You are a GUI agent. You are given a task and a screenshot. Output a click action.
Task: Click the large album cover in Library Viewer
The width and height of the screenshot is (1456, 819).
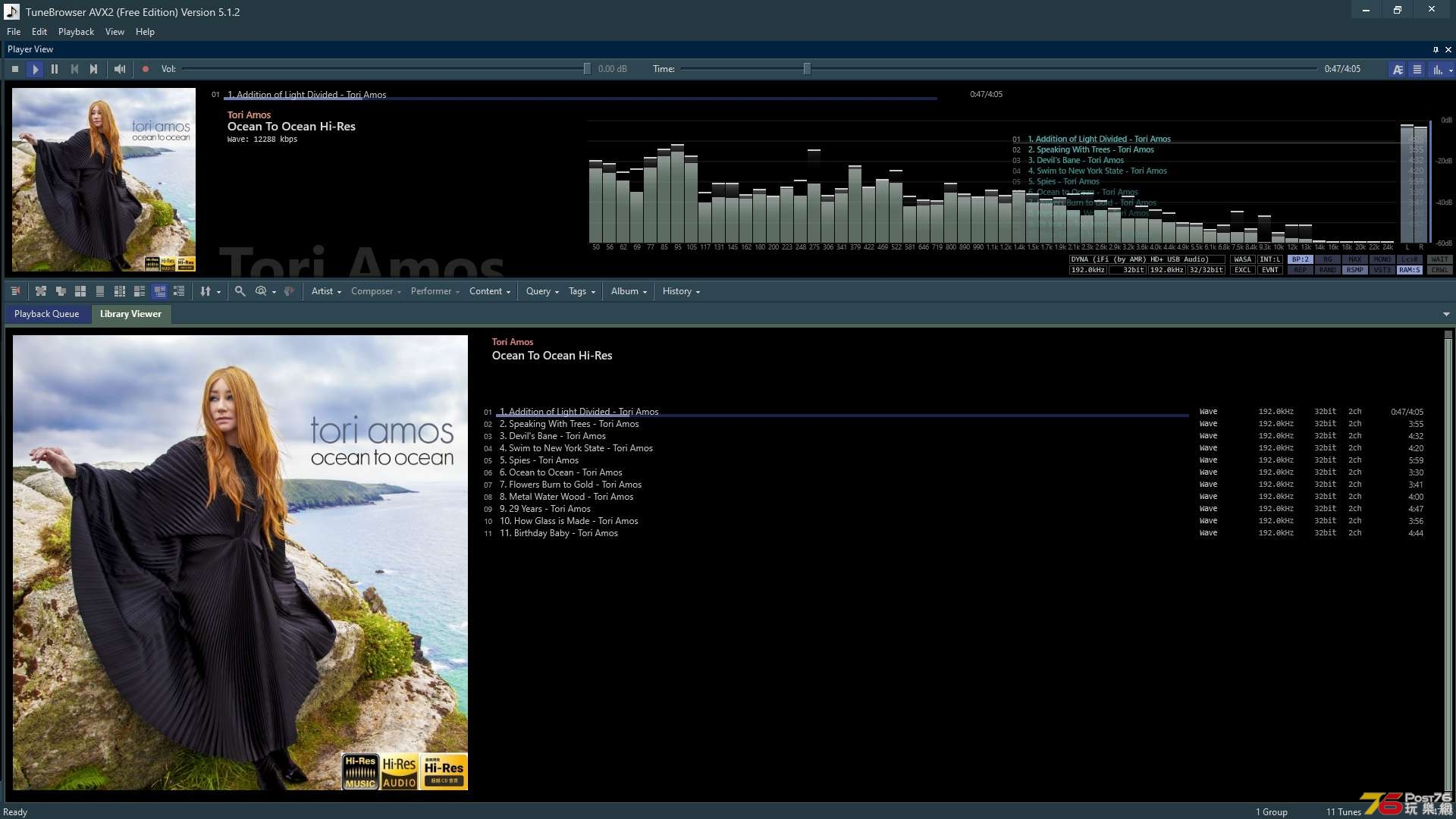point(240,563)
